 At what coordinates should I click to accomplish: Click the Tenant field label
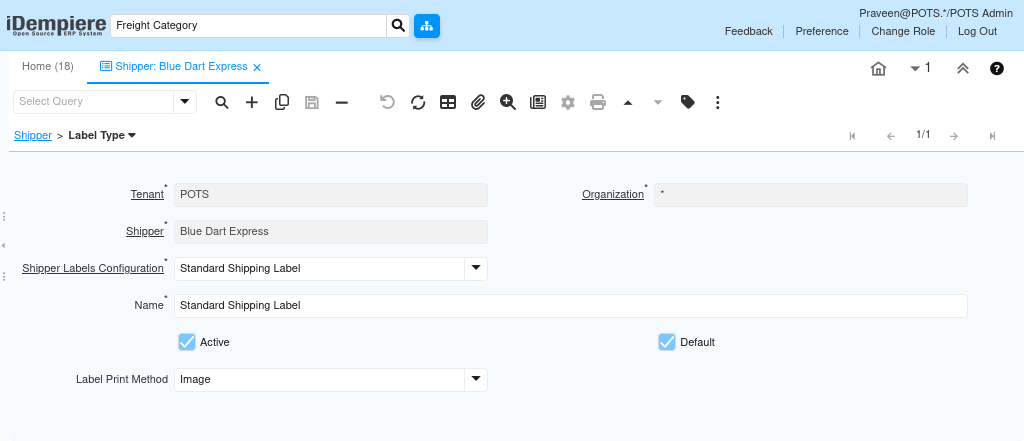(147, 195)
